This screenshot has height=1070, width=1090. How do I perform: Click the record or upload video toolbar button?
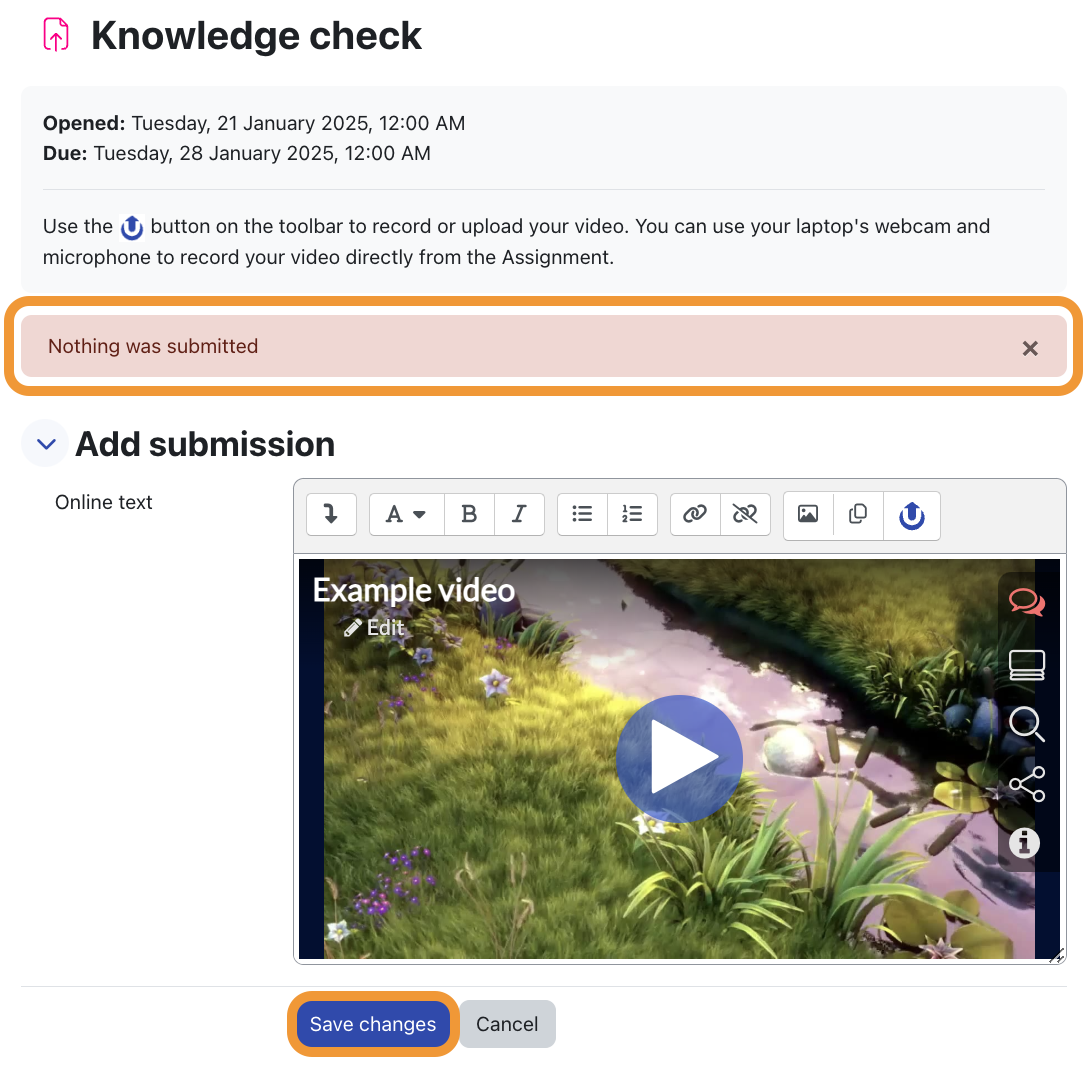point(911,515)
